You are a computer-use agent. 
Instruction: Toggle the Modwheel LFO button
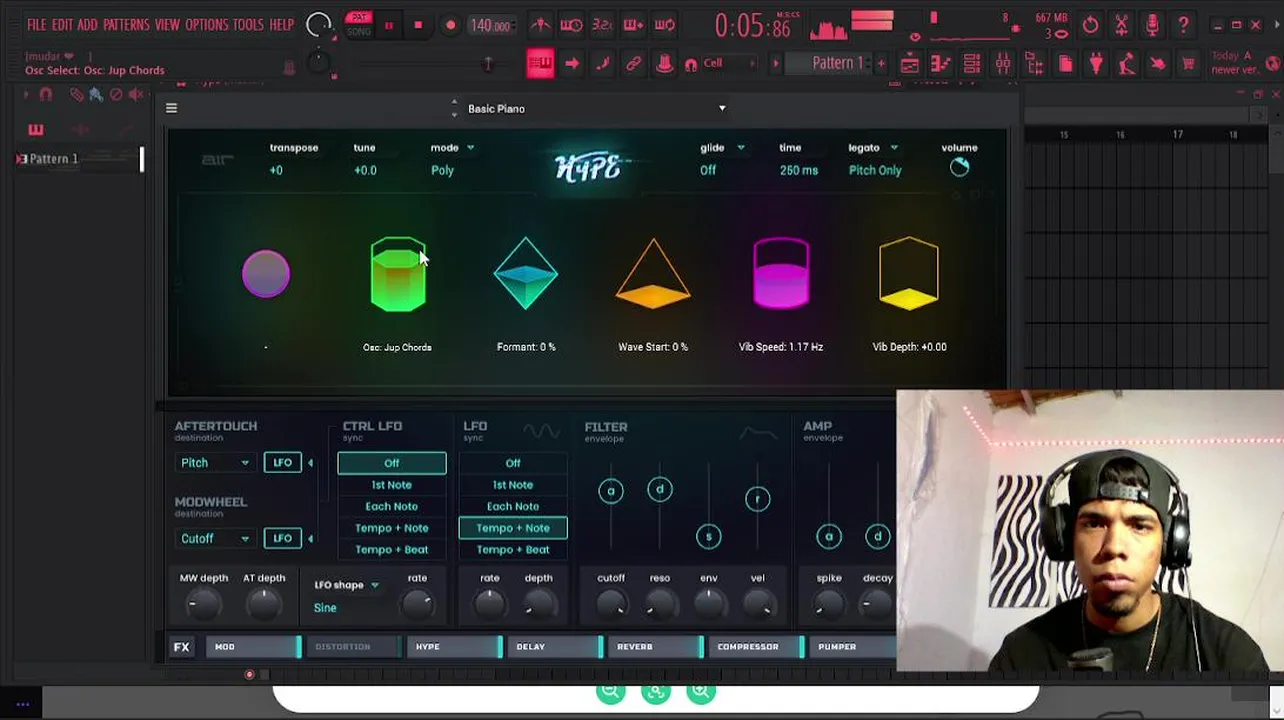(x=282, y=538)
